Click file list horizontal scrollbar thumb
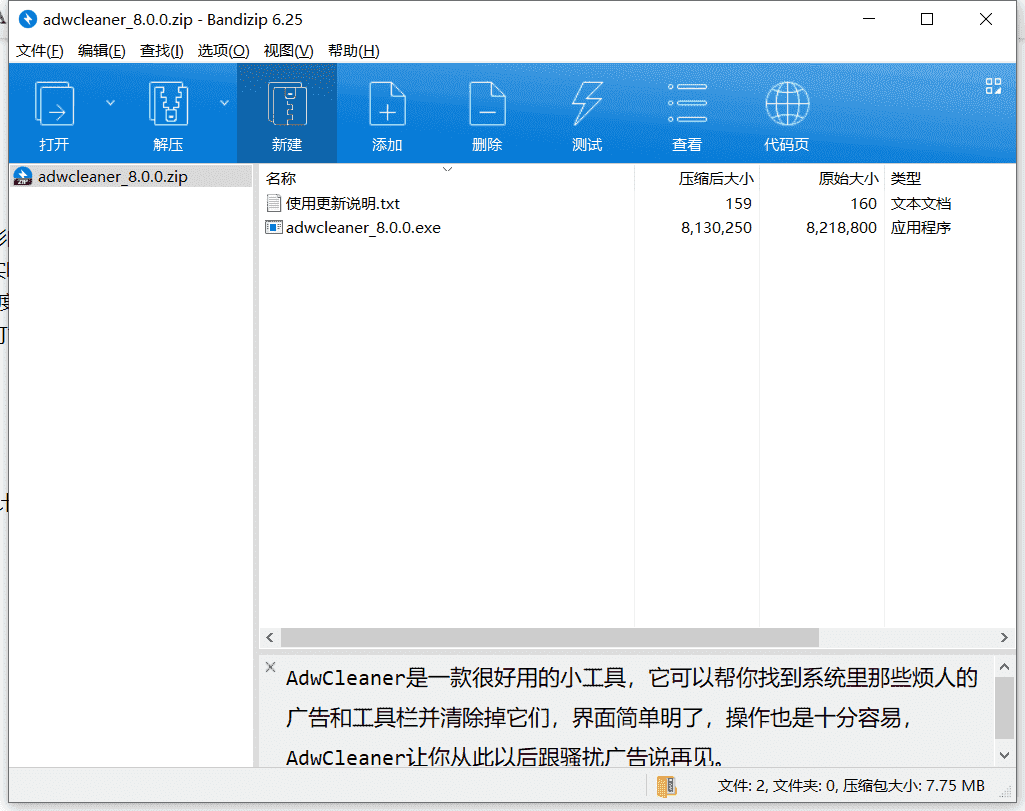Image resolution: width=1025 pixels, height=811 pixels. click(550, 637)
